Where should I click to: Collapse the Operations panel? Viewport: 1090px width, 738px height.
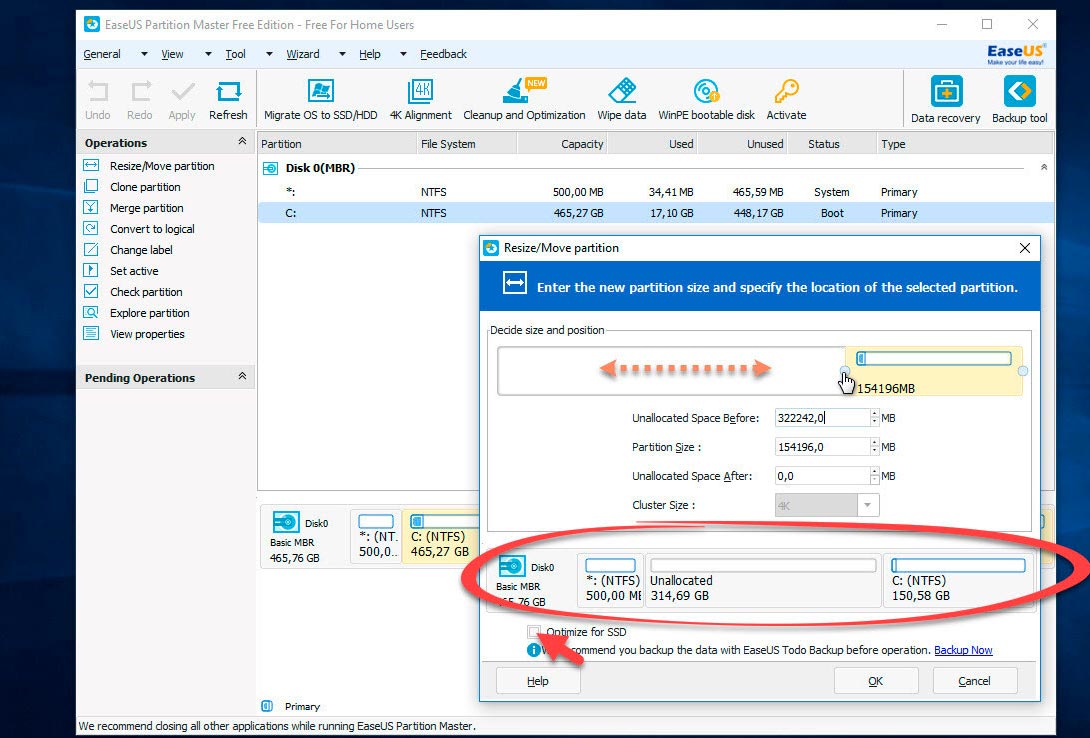pyautogui.click(x=242, y=141)
